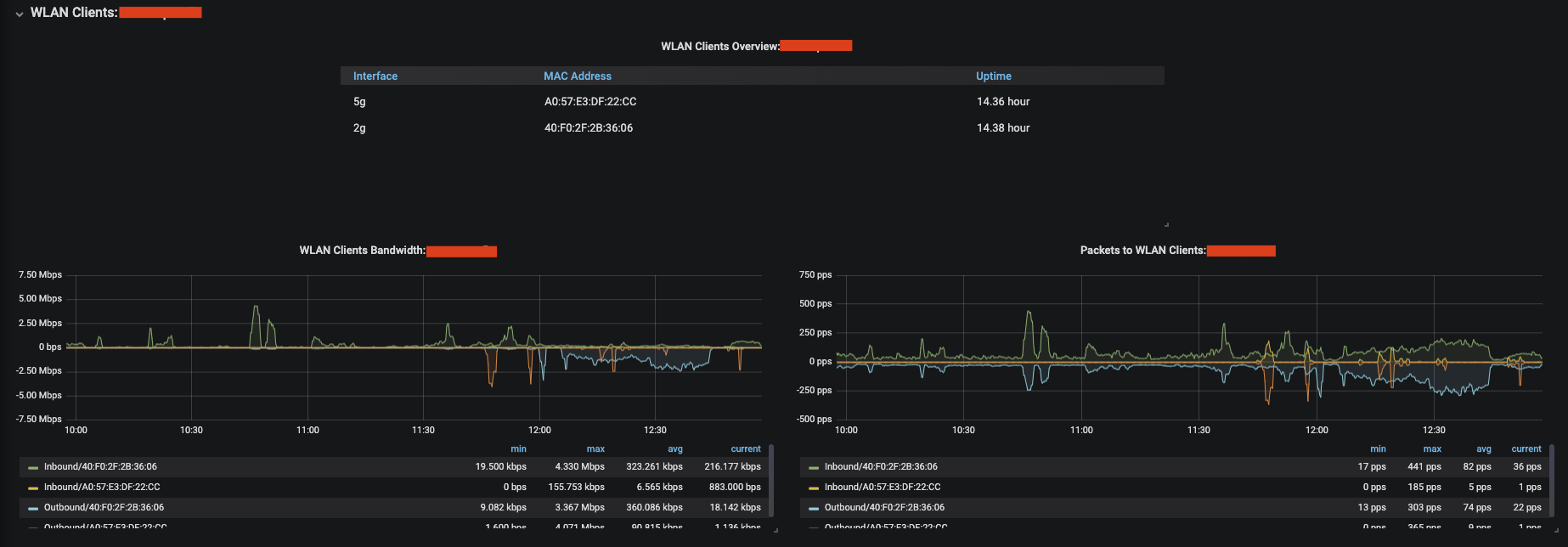Open the Packets to WLAN Clients panel menu
The height and width of the screenshot is (547, 1568).
click(x=1142, y=251)
